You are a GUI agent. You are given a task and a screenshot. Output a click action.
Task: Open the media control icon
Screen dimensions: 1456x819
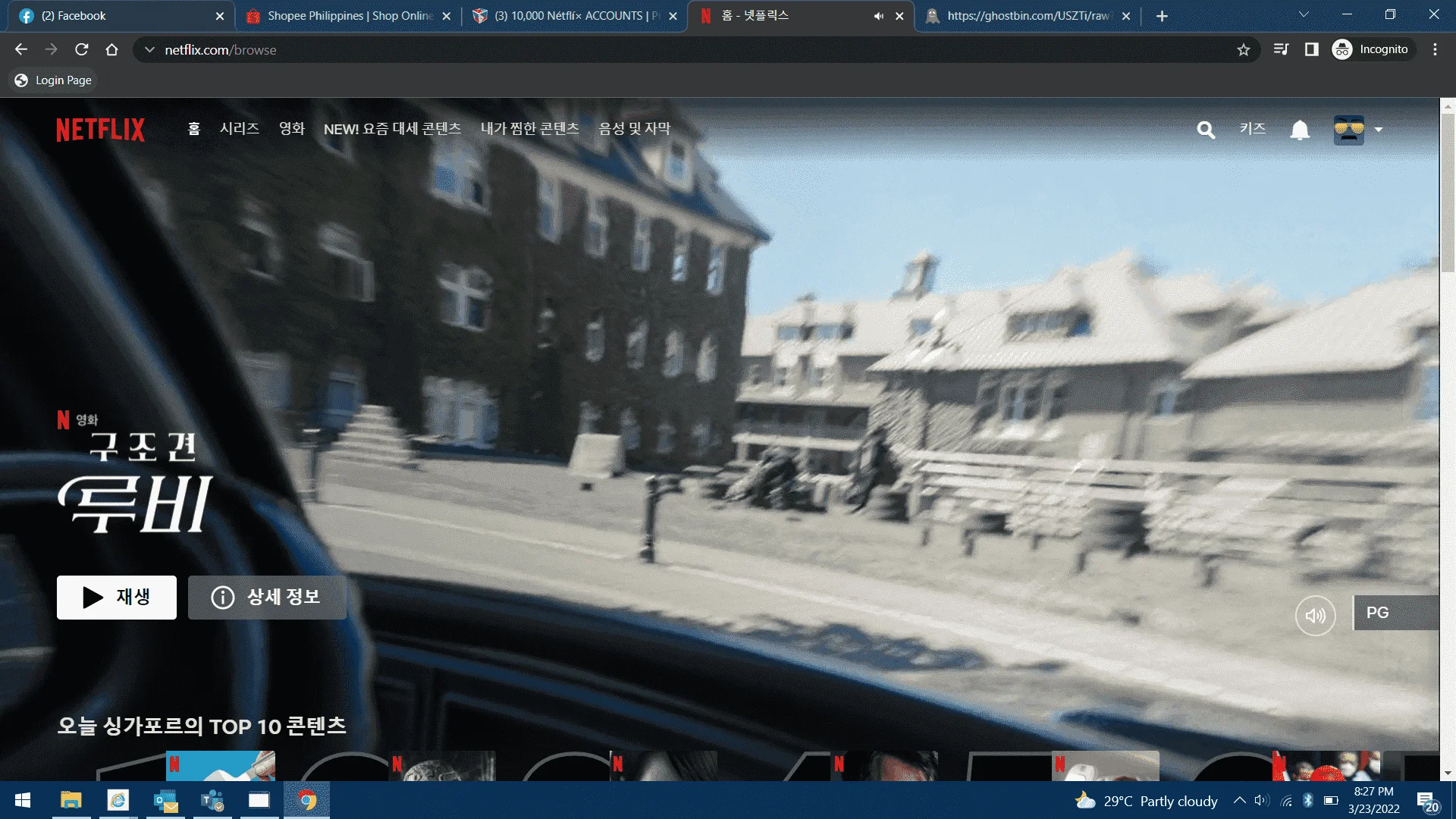point(1282,49)
